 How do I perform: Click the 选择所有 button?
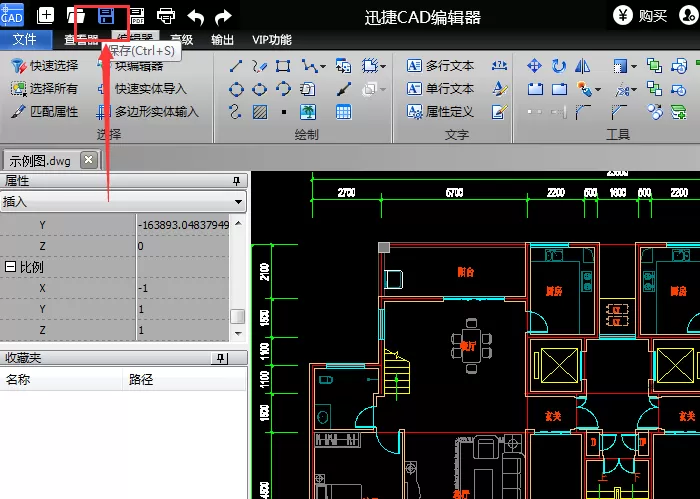[x=44, y=89]
